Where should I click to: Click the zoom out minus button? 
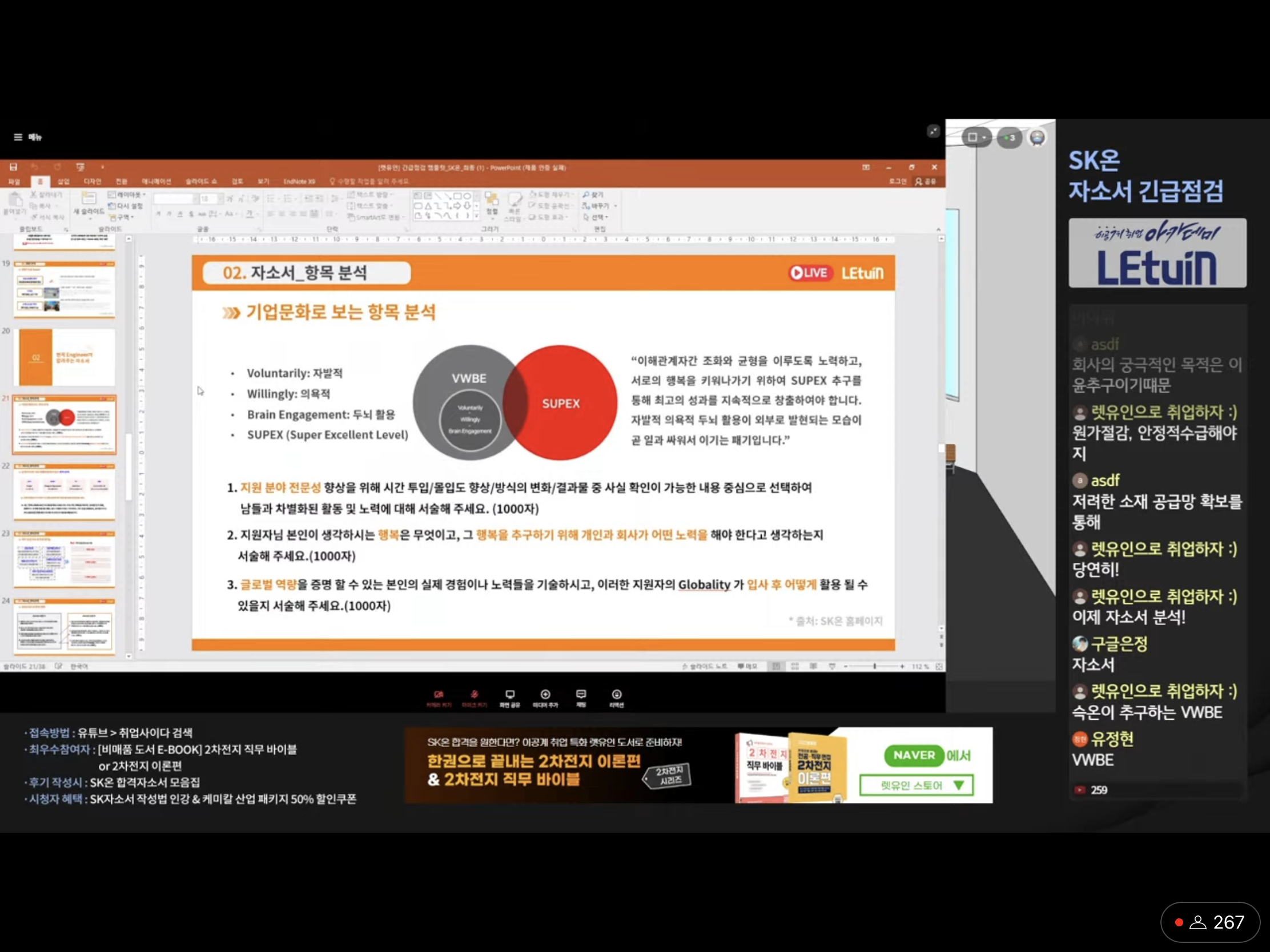coord(846,666)
